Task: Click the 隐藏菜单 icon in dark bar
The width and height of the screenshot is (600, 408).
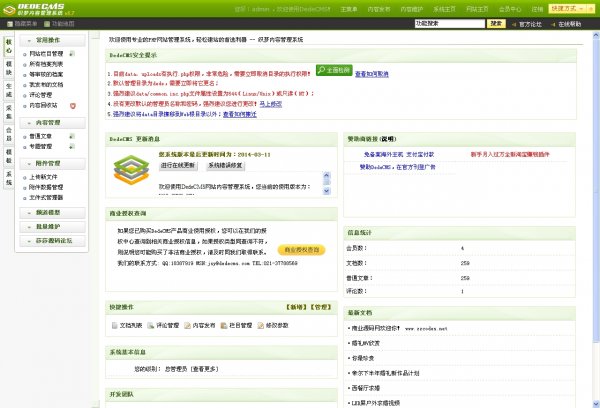Action: [x=10, y=24]
